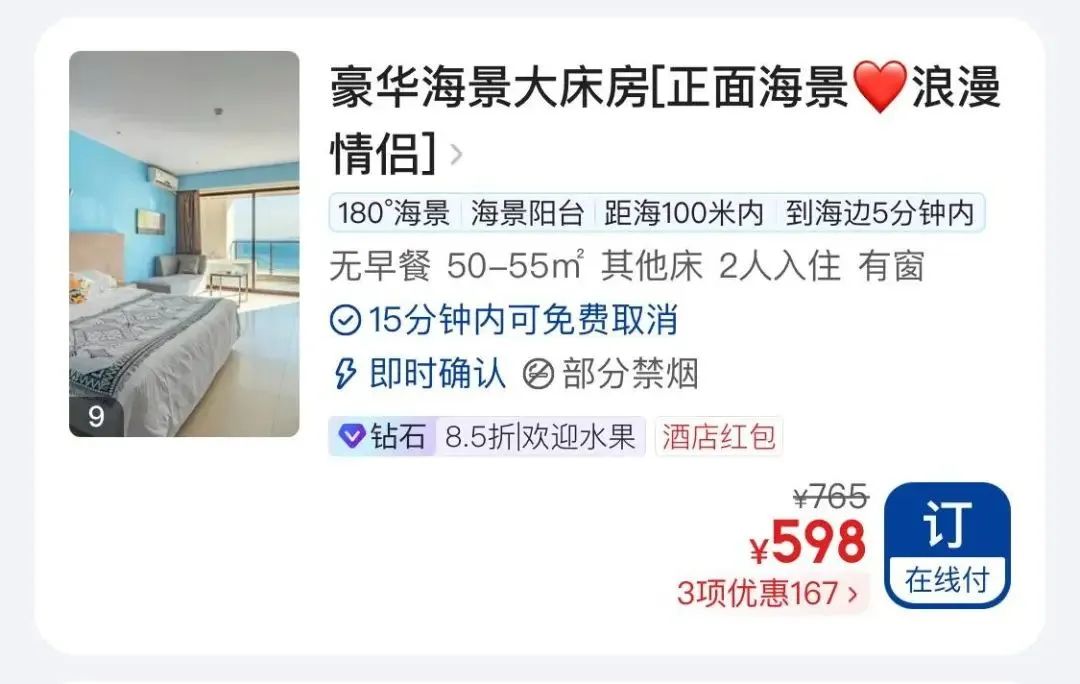Screen dimensions: 1080x684
Task: Select the 180°海景 tag
Action: coord(393,213)
